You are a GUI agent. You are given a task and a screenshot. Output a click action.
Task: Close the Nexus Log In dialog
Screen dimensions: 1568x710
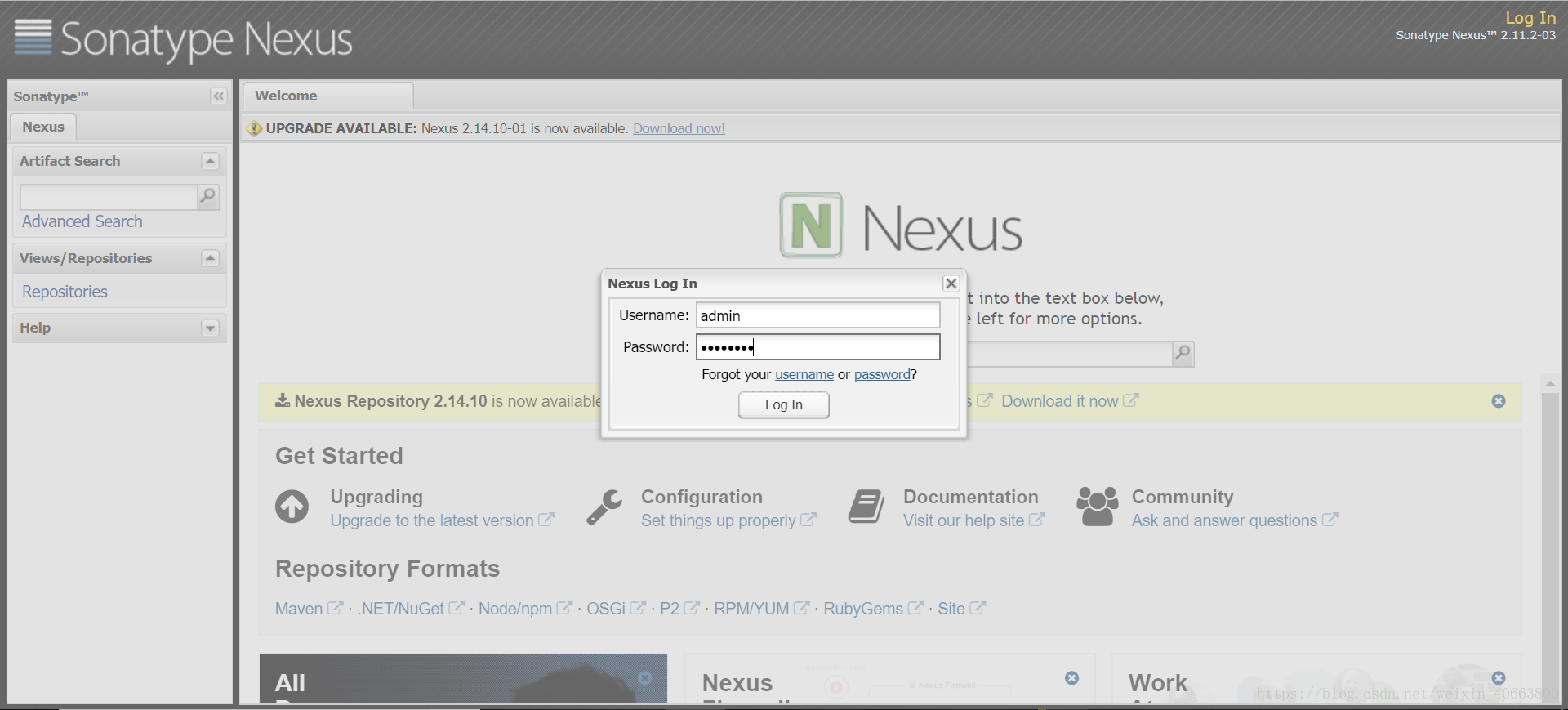click(x=951, y=284)
